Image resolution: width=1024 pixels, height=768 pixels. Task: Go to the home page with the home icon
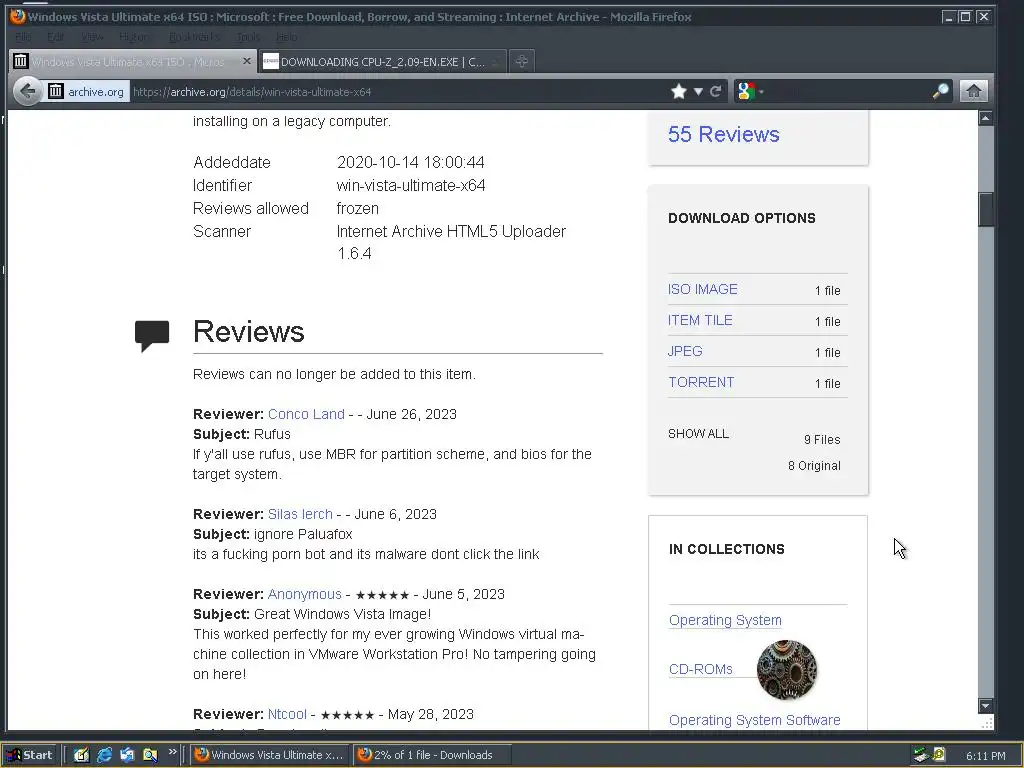point(973,91)
